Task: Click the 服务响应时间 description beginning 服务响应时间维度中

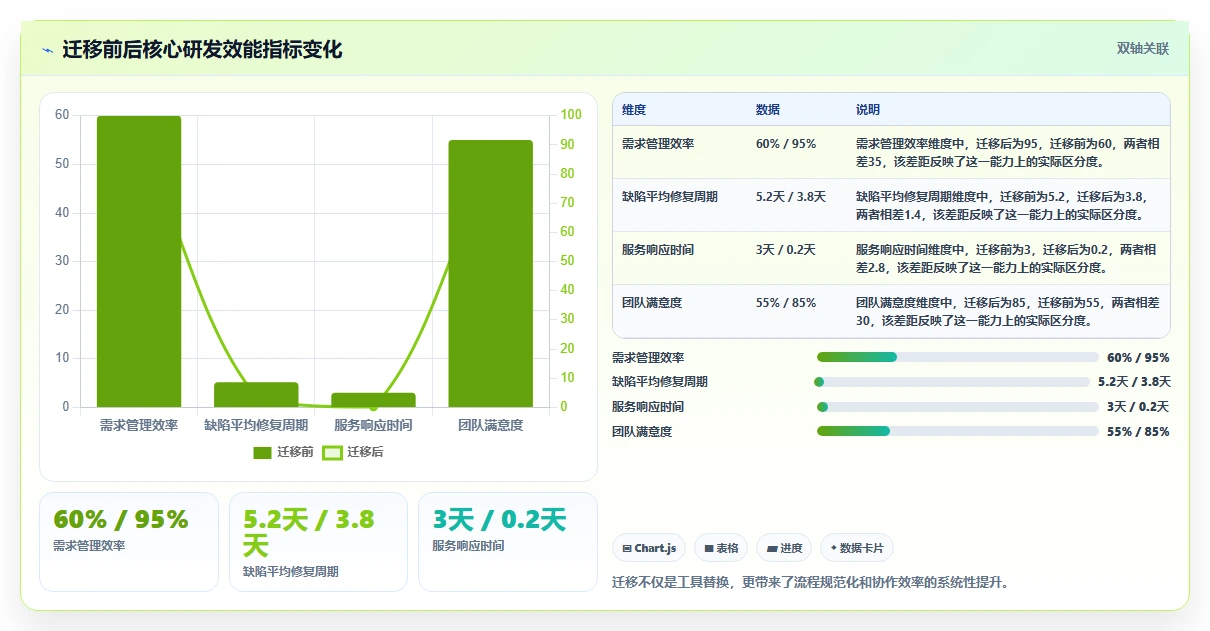Action: 1006,259
